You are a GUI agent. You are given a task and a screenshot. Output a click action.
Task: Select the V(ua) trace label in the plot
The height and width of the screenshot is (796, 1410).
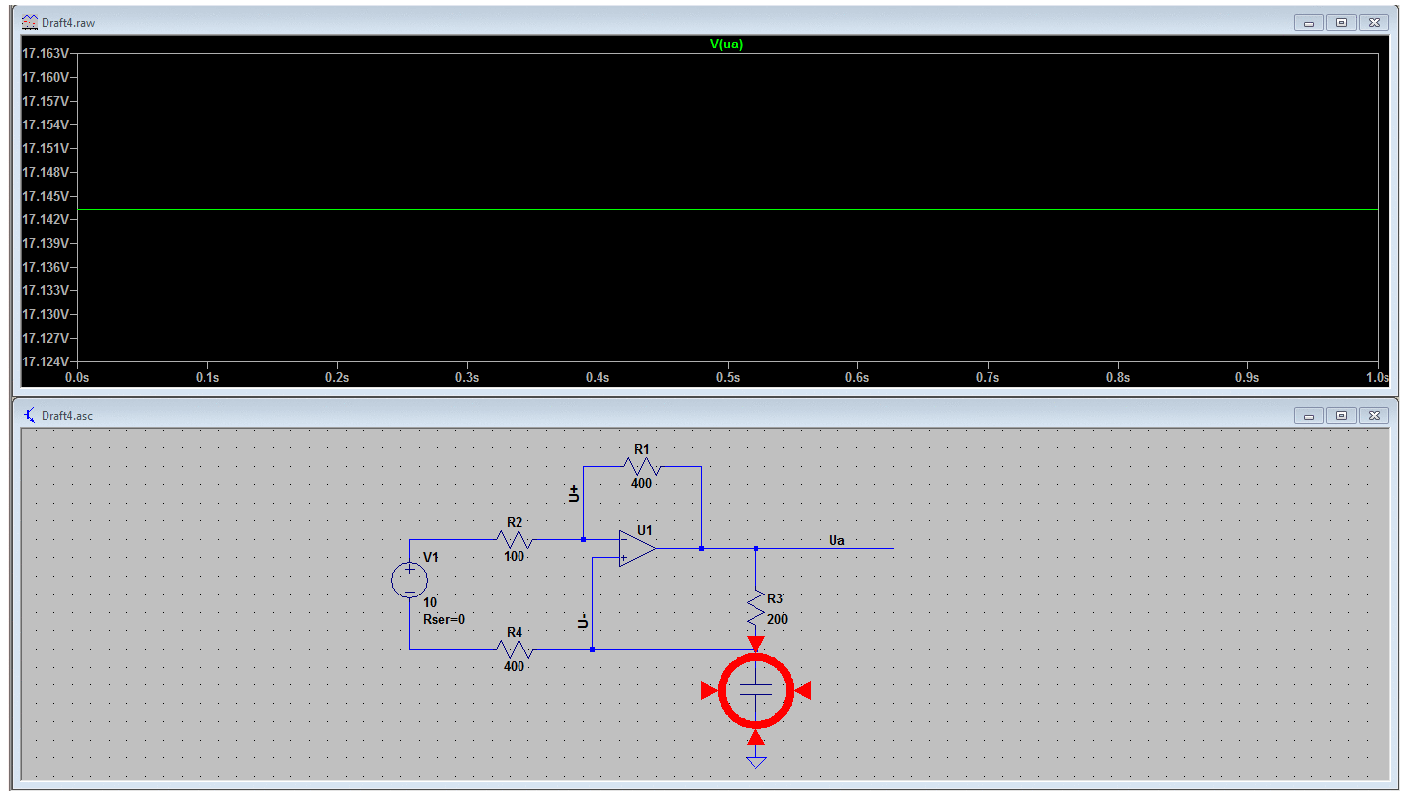click(x=726, y=44)
